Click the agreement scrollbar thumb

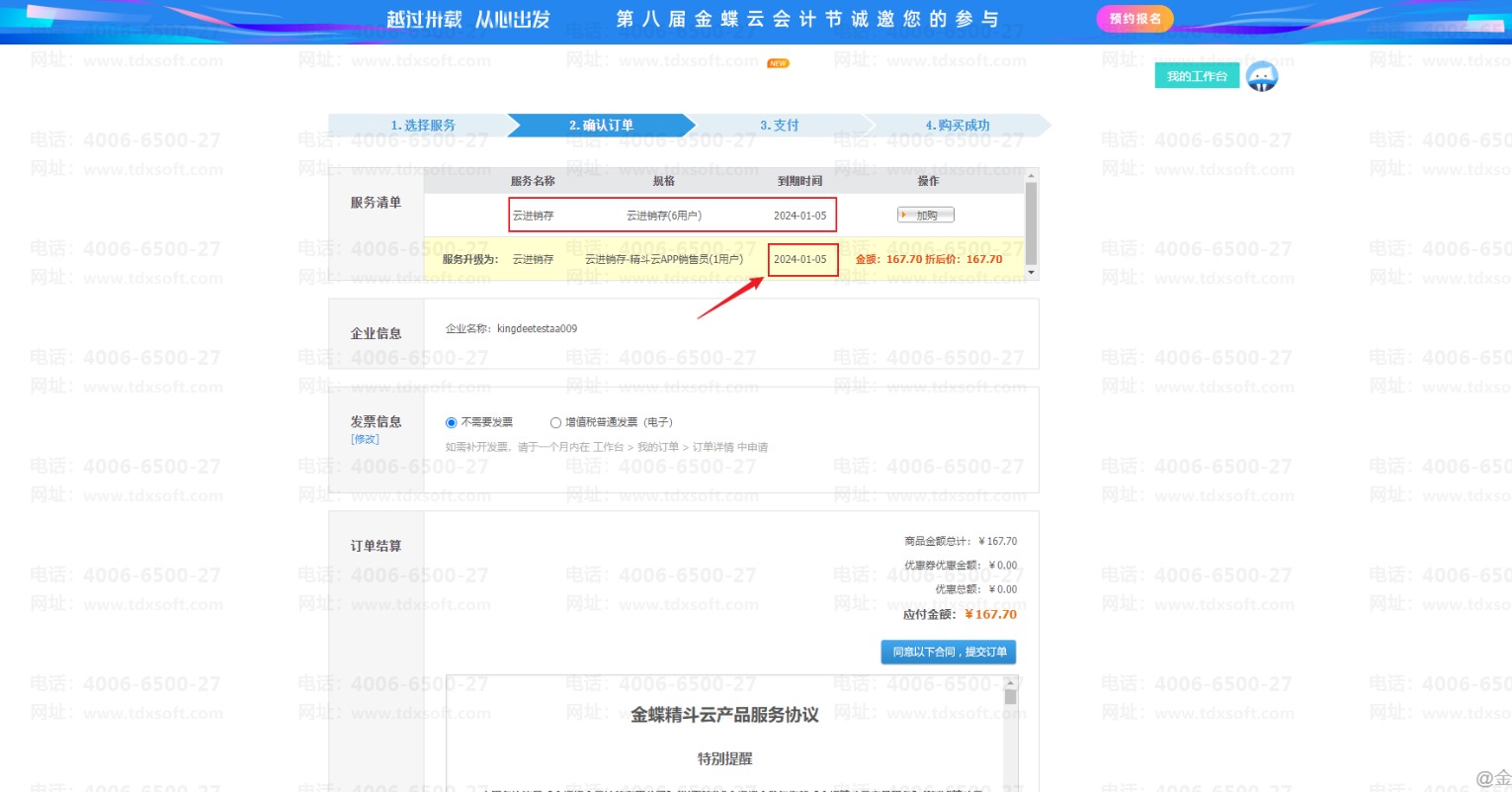pos(1010,698)
